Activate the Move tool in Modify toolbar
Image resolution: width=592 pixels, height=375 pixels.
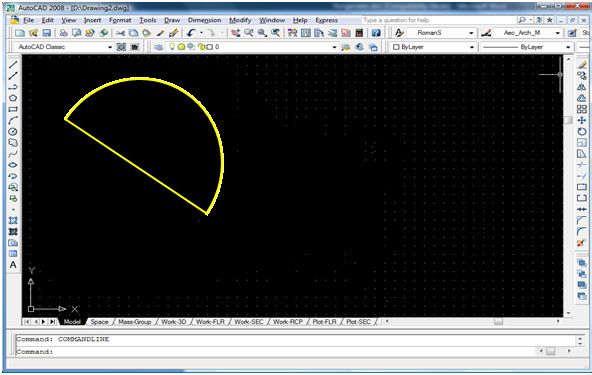[582, 120]
